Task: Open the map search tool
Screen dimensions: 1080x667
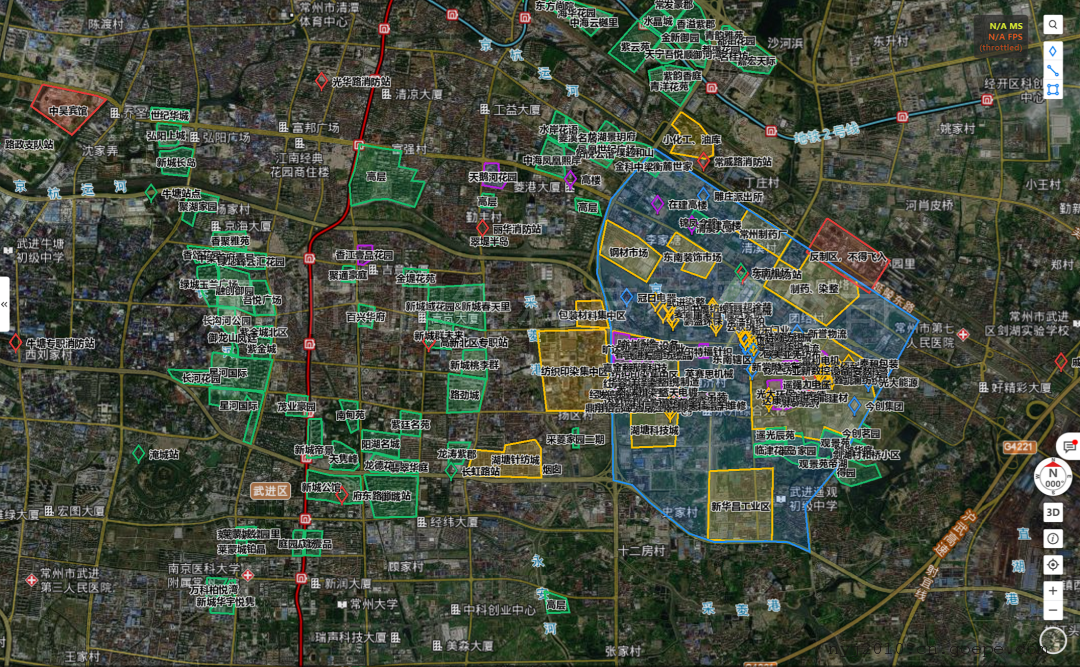Action: [x=1053, y=25]
